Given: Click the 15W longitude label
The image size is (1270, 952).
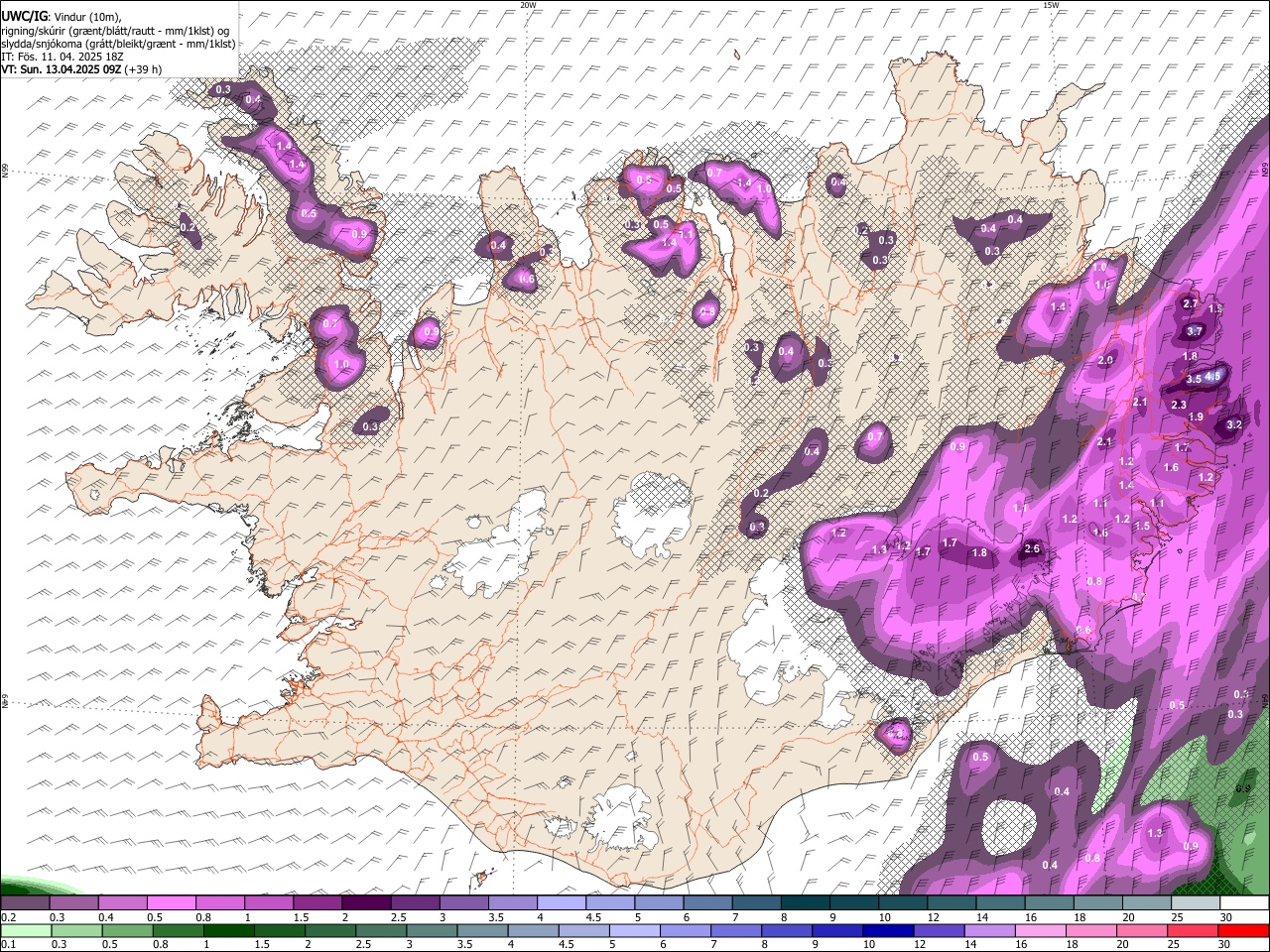Looking at the screenshot, I should click(x=1051, y=5).
